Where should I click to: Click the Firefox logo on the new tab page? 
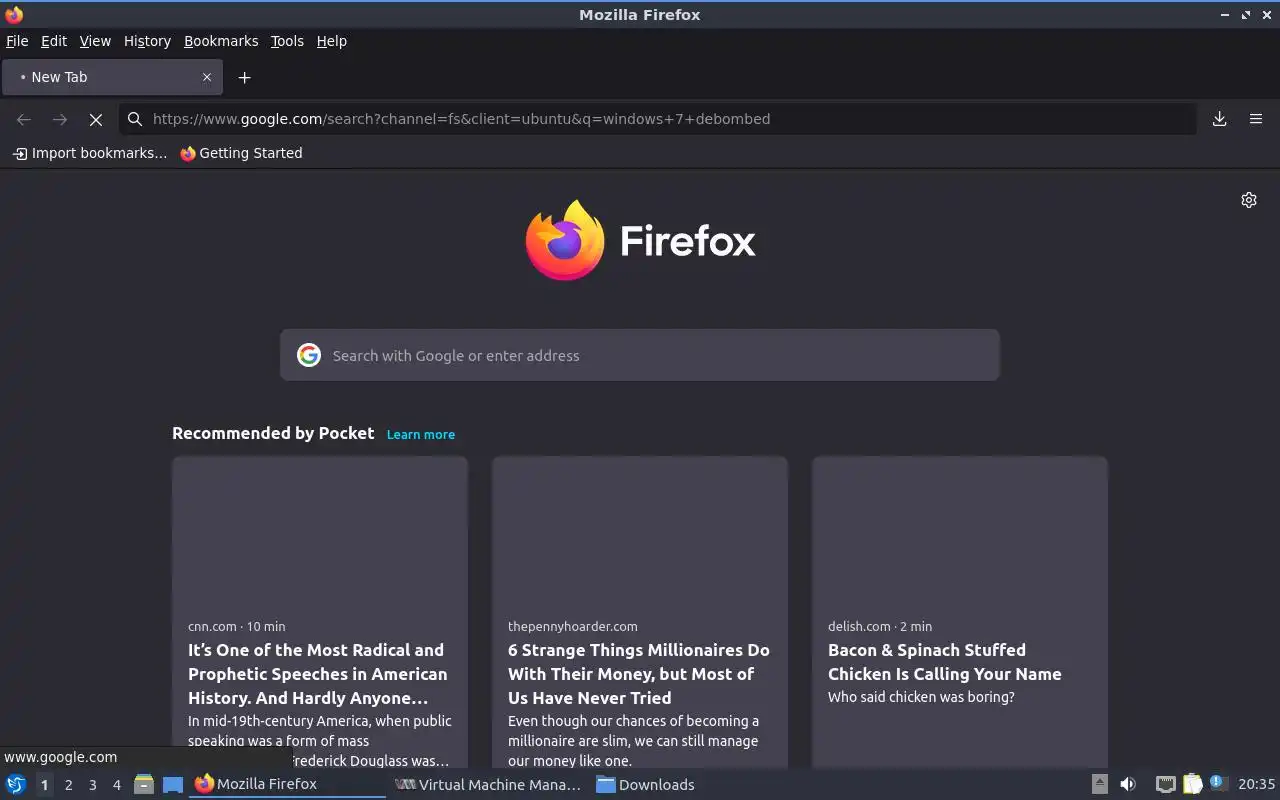pyautogui.click(x=640, y=240)
